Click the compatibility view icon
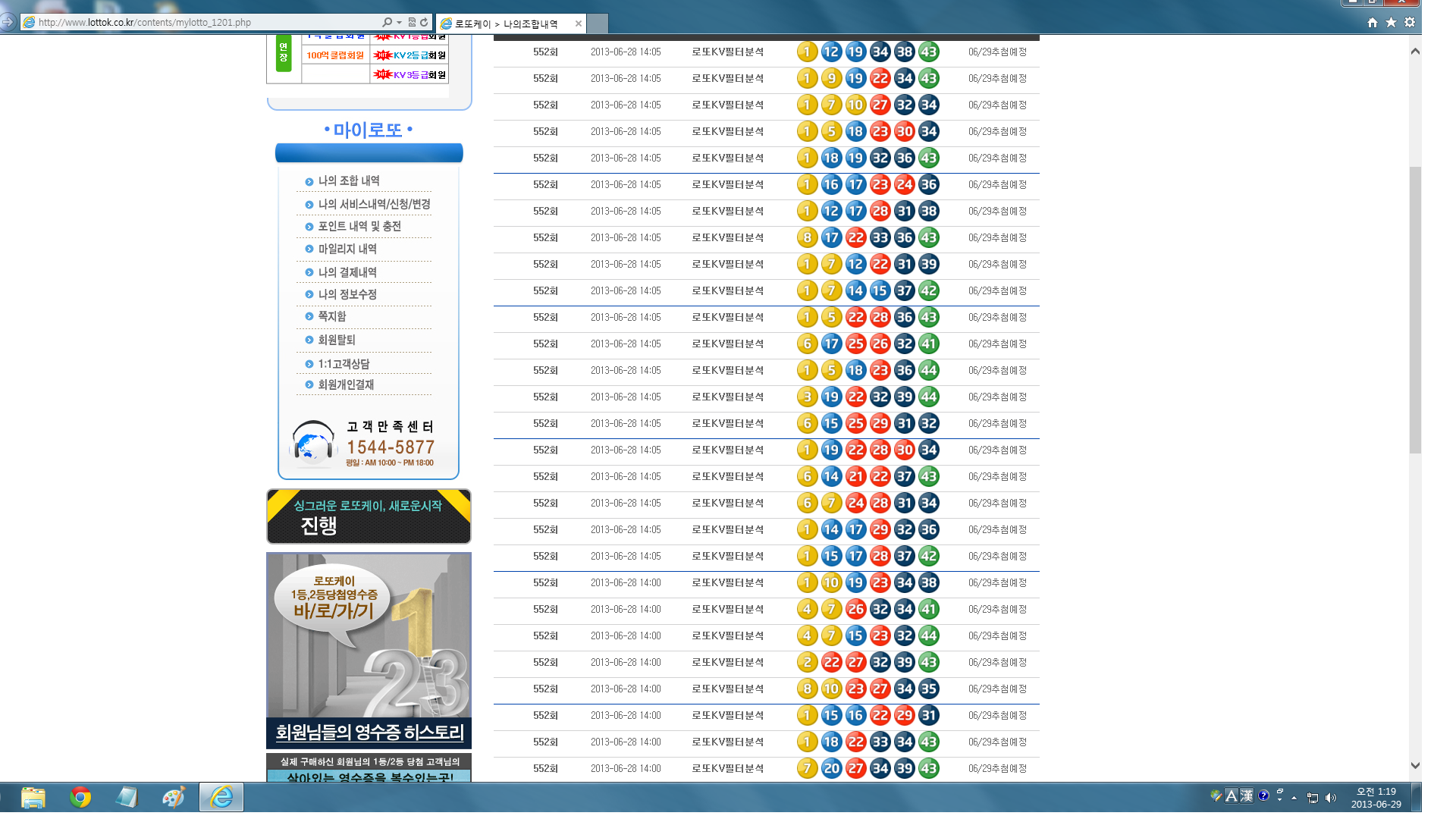Screen dimensions: 1456x819 coord(412,23)
